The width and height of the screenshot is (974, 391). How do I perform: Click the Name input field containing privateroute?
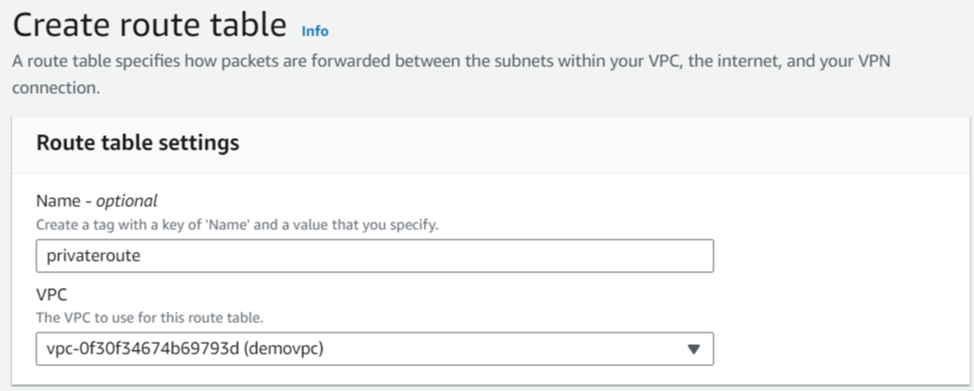tap(375, 256)
